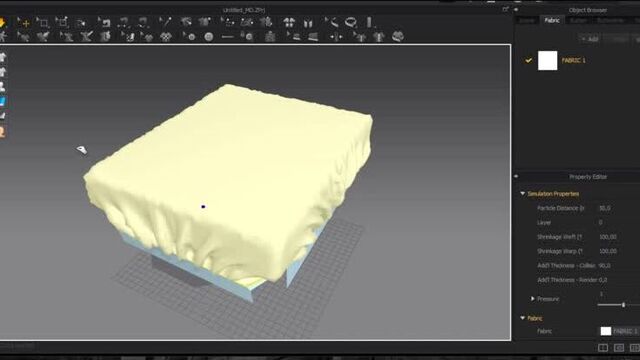Collapse the Fabric section in Property Editor
The image size is (640, 360).
pyautogui.click(x=522, y=318)
